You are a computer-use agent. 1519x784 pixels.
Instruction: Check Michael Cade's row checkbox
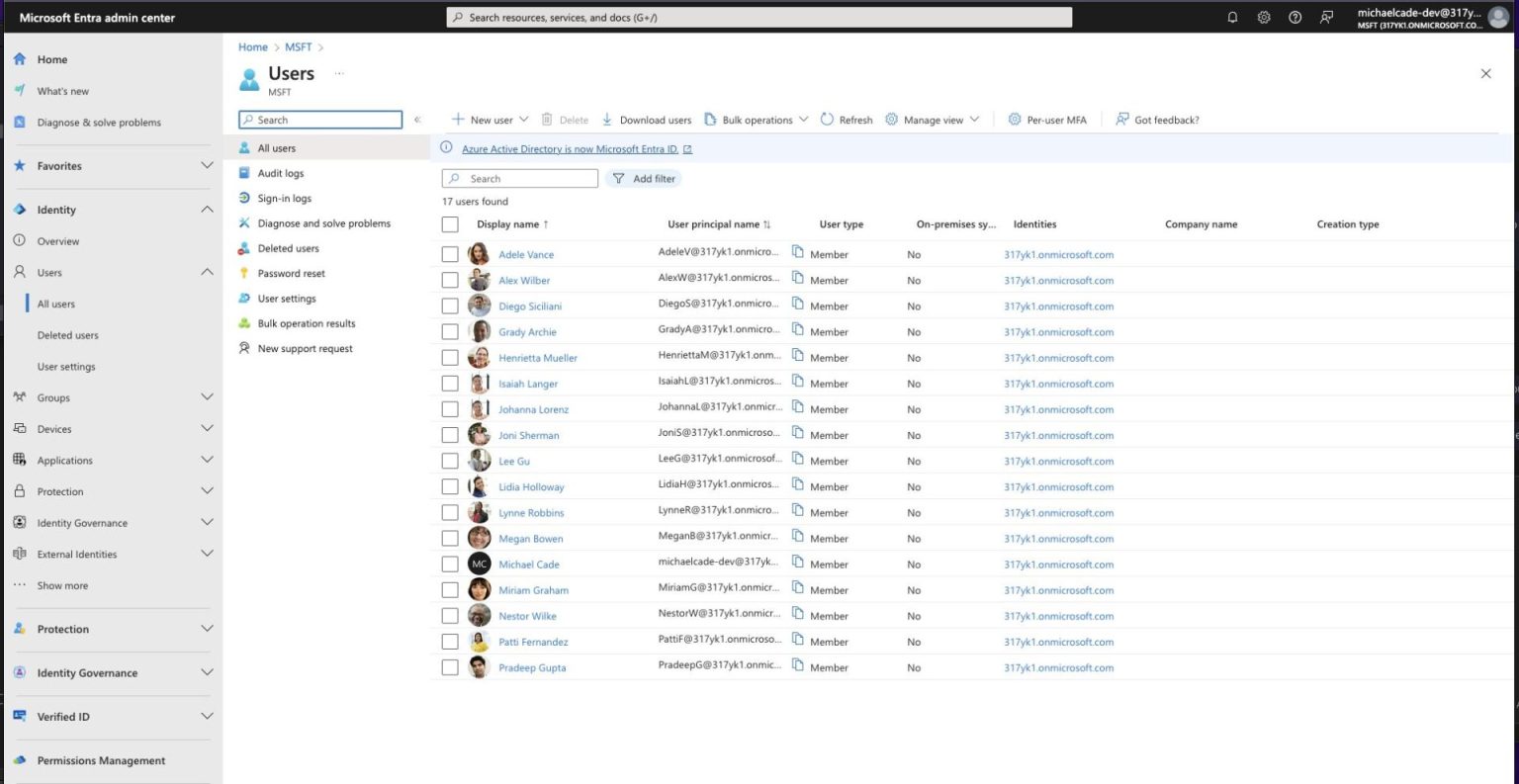450,564
